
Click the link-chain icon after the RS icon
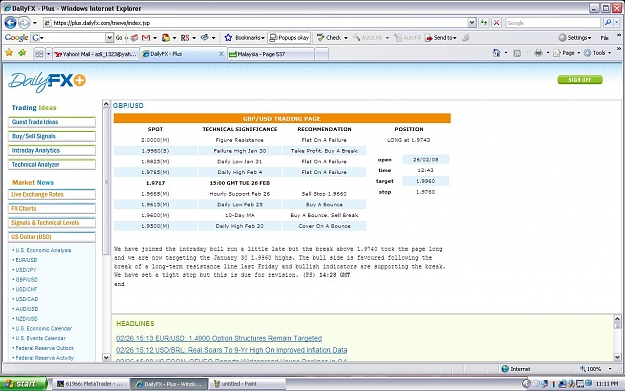(x=204, y=37)
